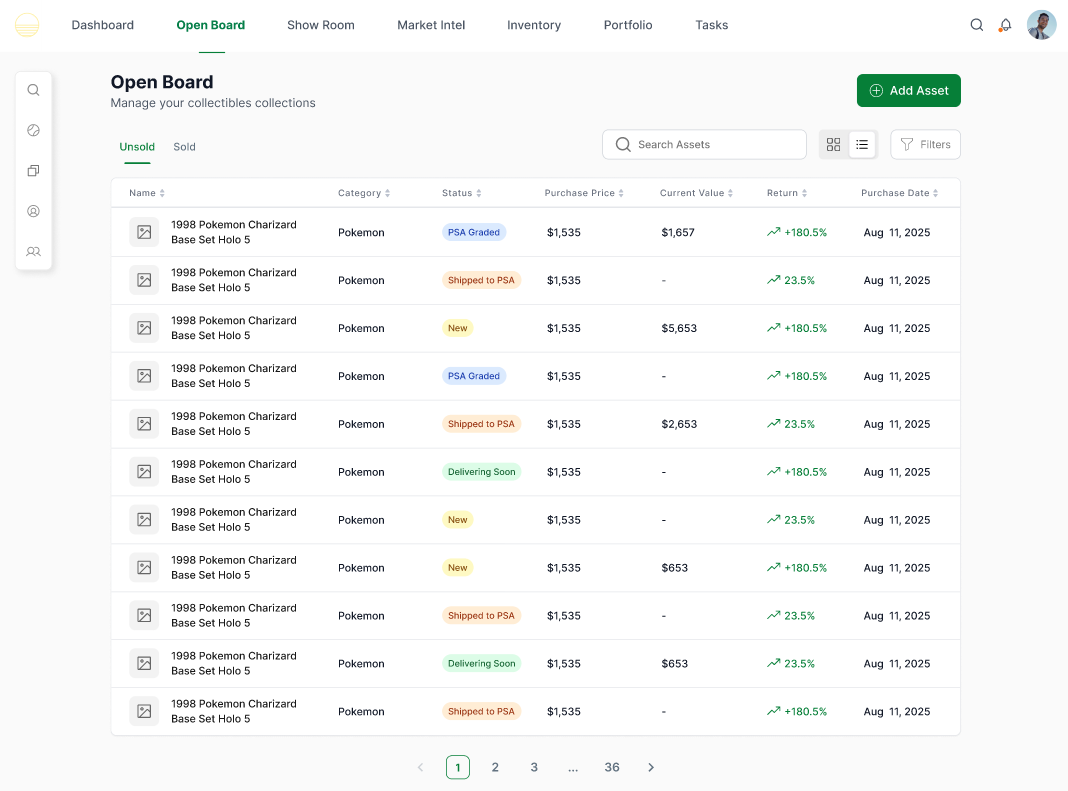Screen dimensions: 1068x791
Task: Click the PSA Graded badge in first row
Action: click(474, 232)
